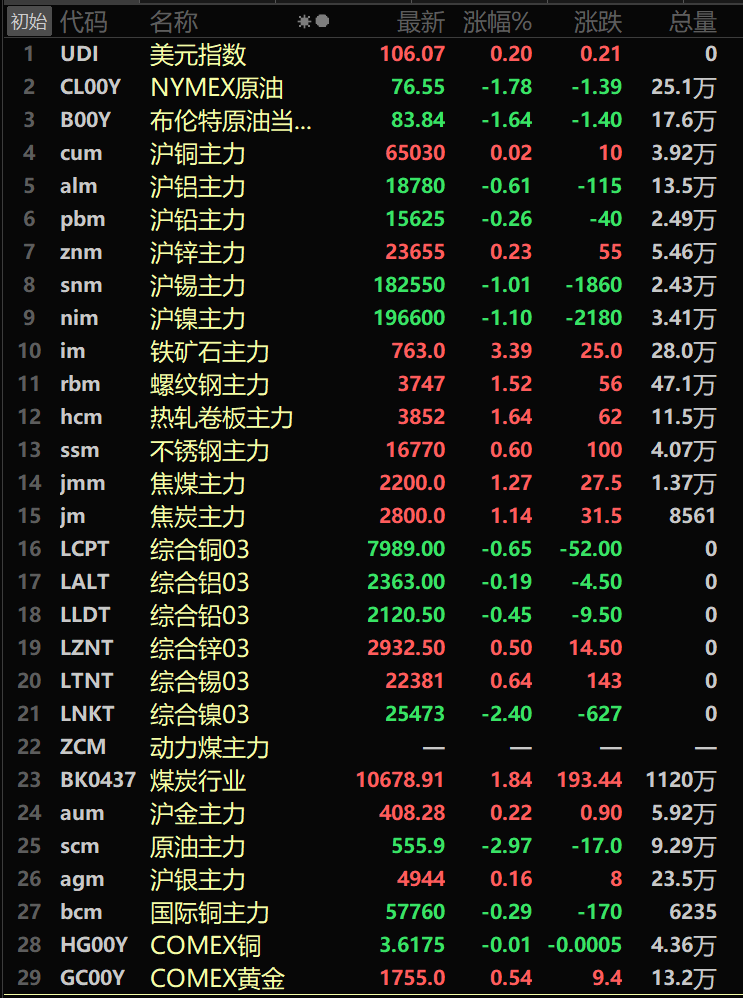743x998 pixels.
Task: Sort by the 涨幅% column header
Action: click(497, 22)
